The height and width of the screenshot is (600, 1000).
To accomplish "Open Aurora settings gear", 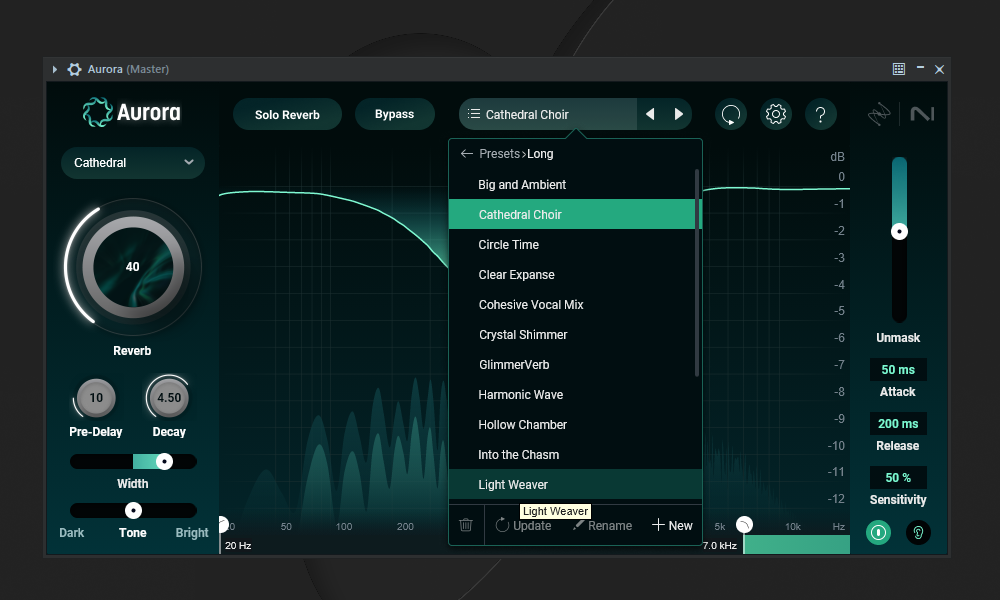I will (776, 115).
